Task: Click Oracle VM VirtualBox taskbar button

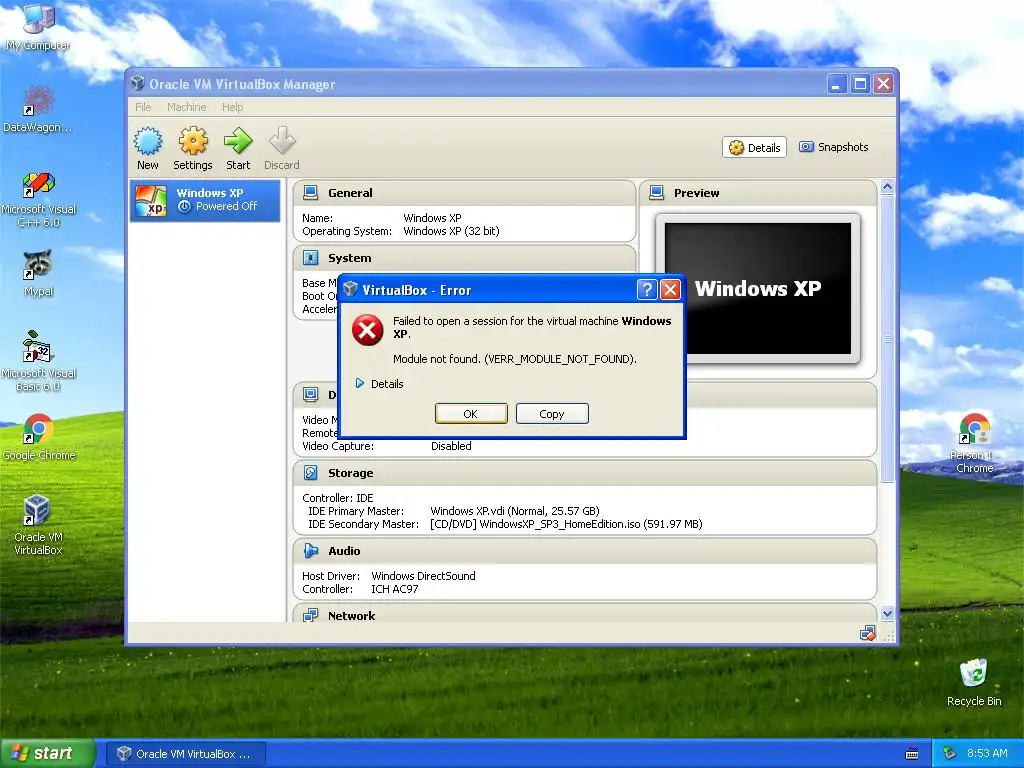Action: pos(185,754)
